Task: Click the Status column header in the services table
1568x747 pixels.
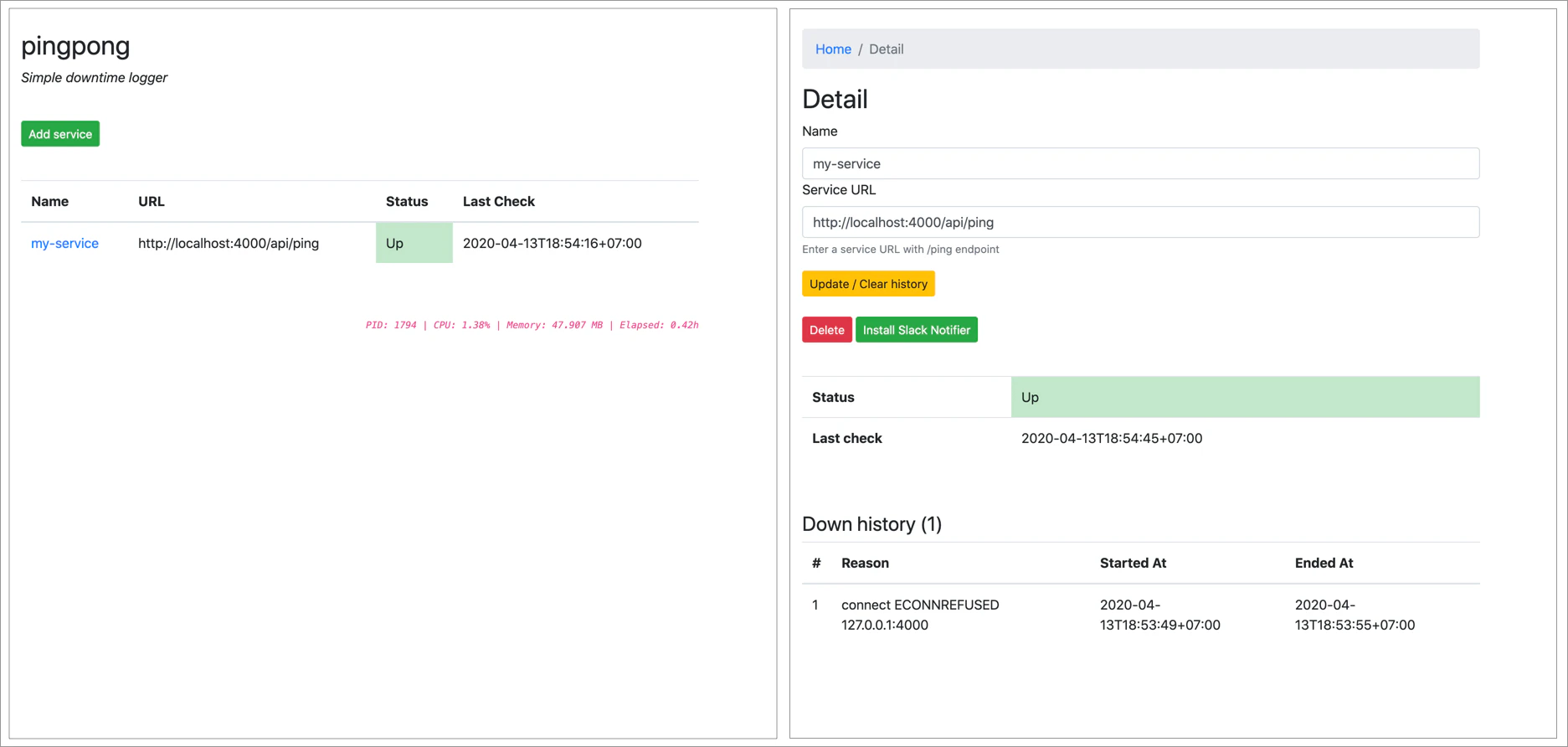Action: pos(407,201)
